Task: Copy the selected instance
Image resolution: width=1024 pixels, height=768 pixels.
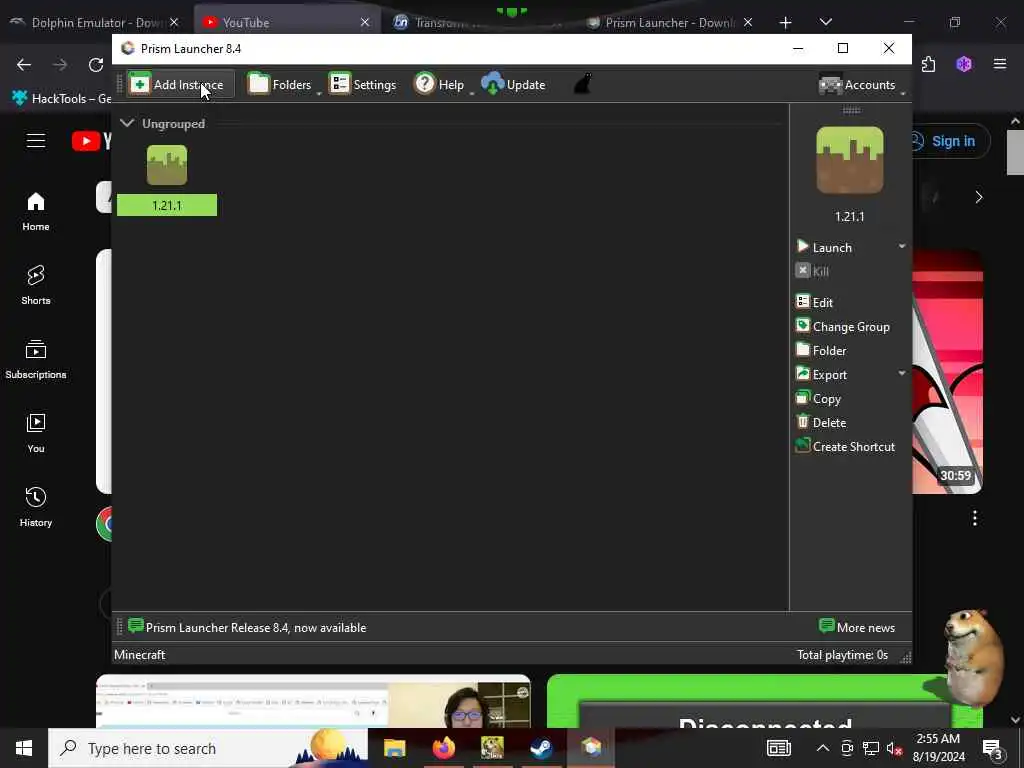Action: click(818, 398)
